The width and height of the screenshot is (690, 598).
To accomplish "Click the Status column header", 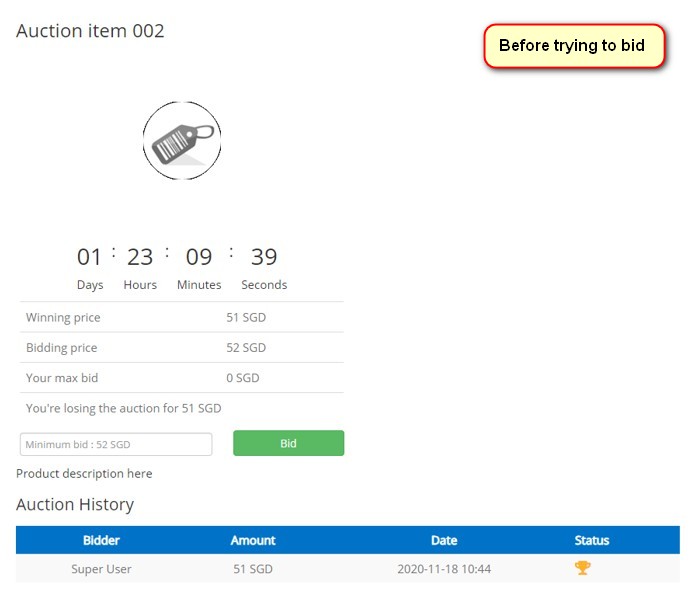I will 592,540.
